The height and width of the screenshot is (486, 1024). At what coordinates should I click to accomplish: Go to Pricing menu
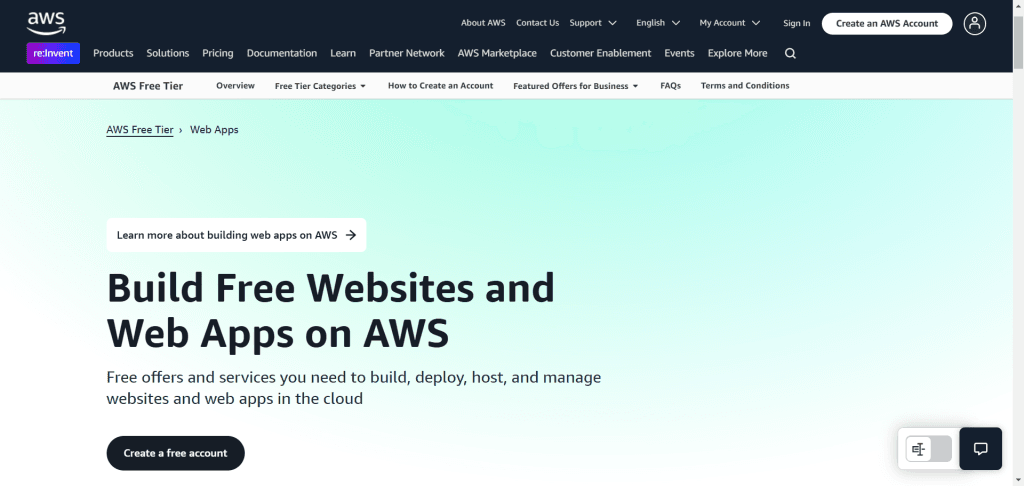(217, 54)
